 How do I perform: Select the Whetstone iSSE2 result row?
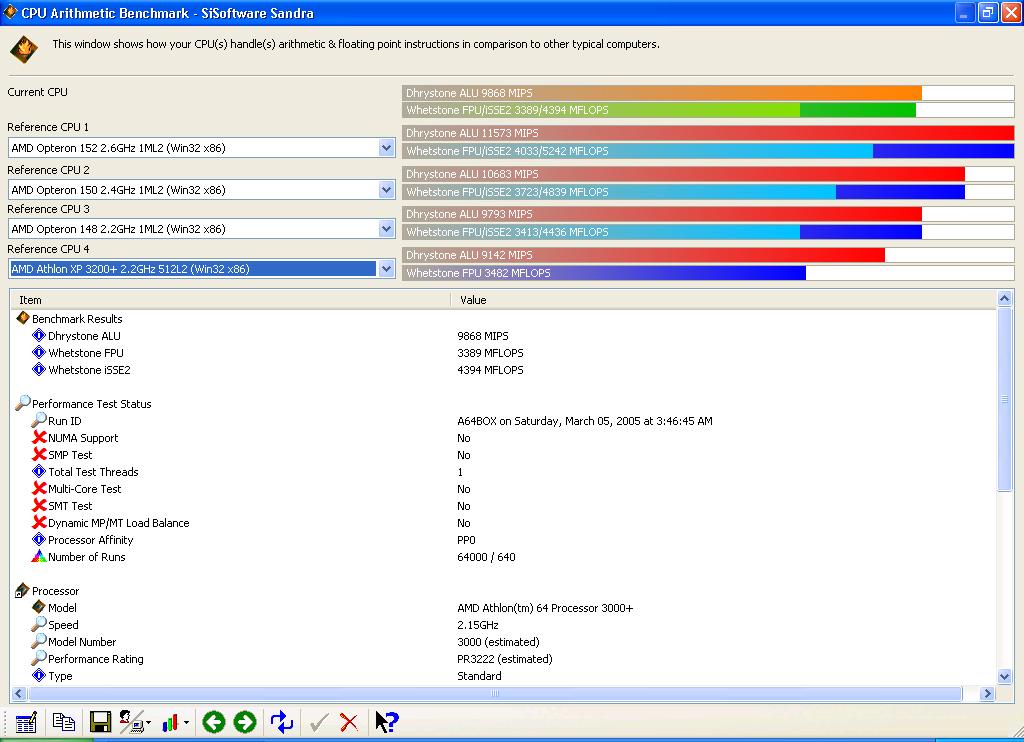point(503,370)
